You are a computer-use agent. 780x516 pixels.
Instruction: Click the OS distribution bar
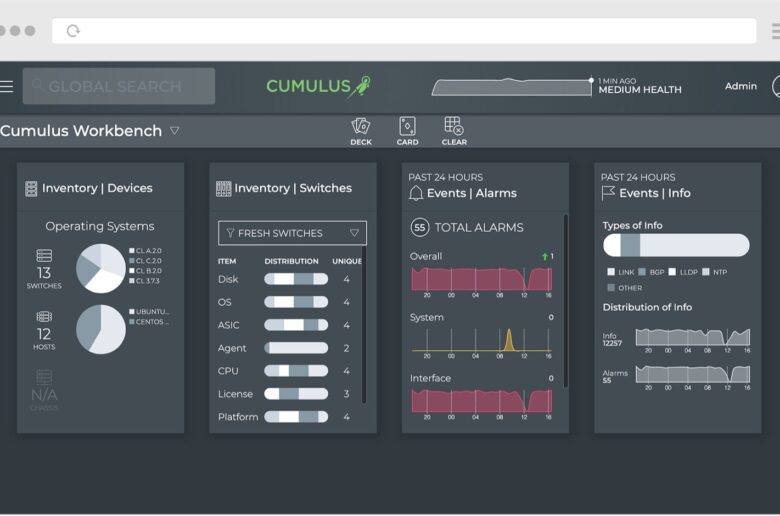coord(296,302)
